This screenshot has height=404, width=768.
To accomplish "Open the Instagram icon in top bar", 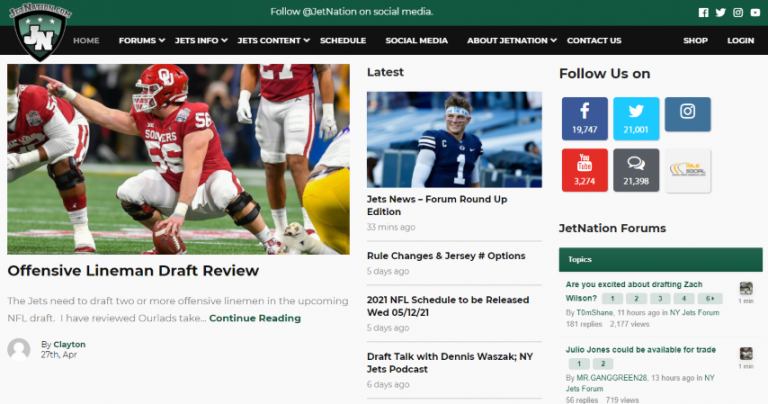I will pos(738,13).
